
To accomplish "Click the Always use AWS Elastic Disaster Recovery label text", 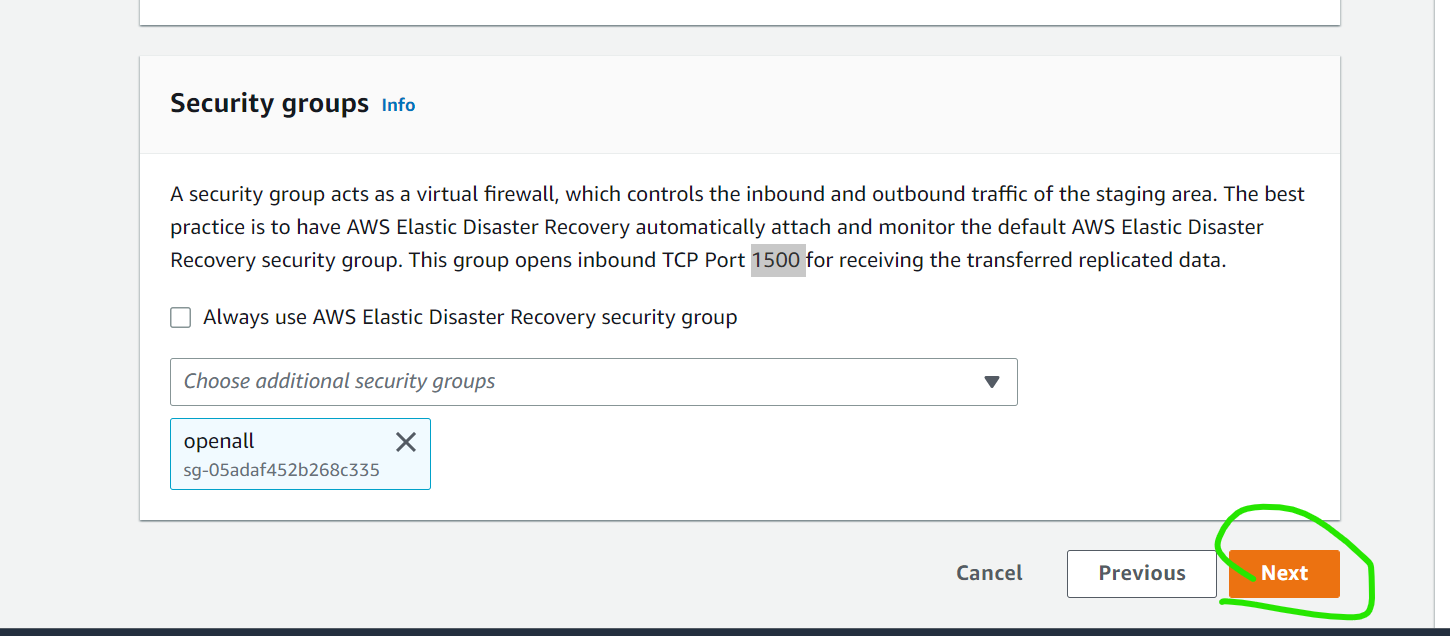I will (x=470, y=318).
